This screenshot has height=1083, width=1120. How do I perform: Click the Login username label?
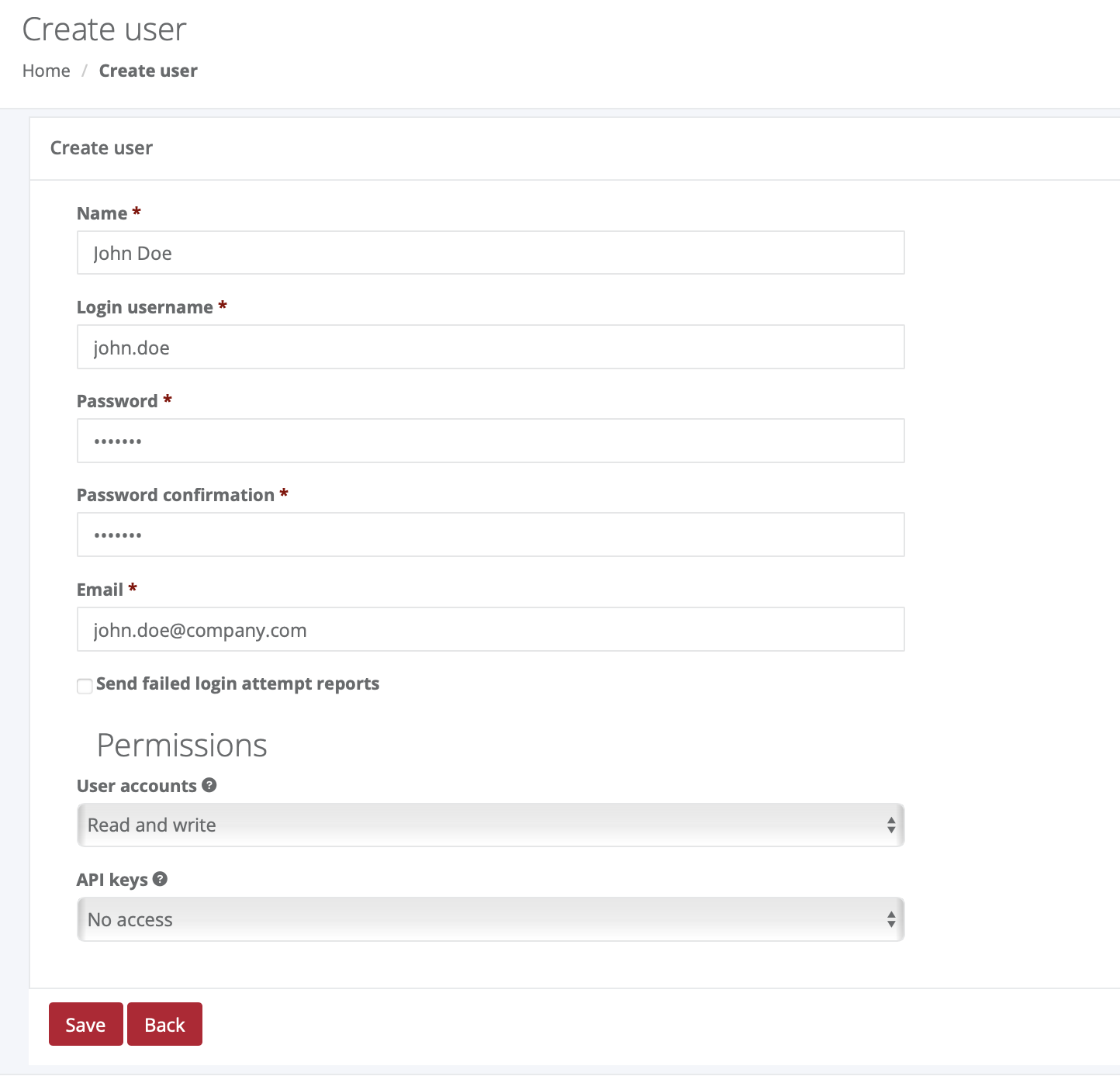pyautogui.click(x=145, y=307)
